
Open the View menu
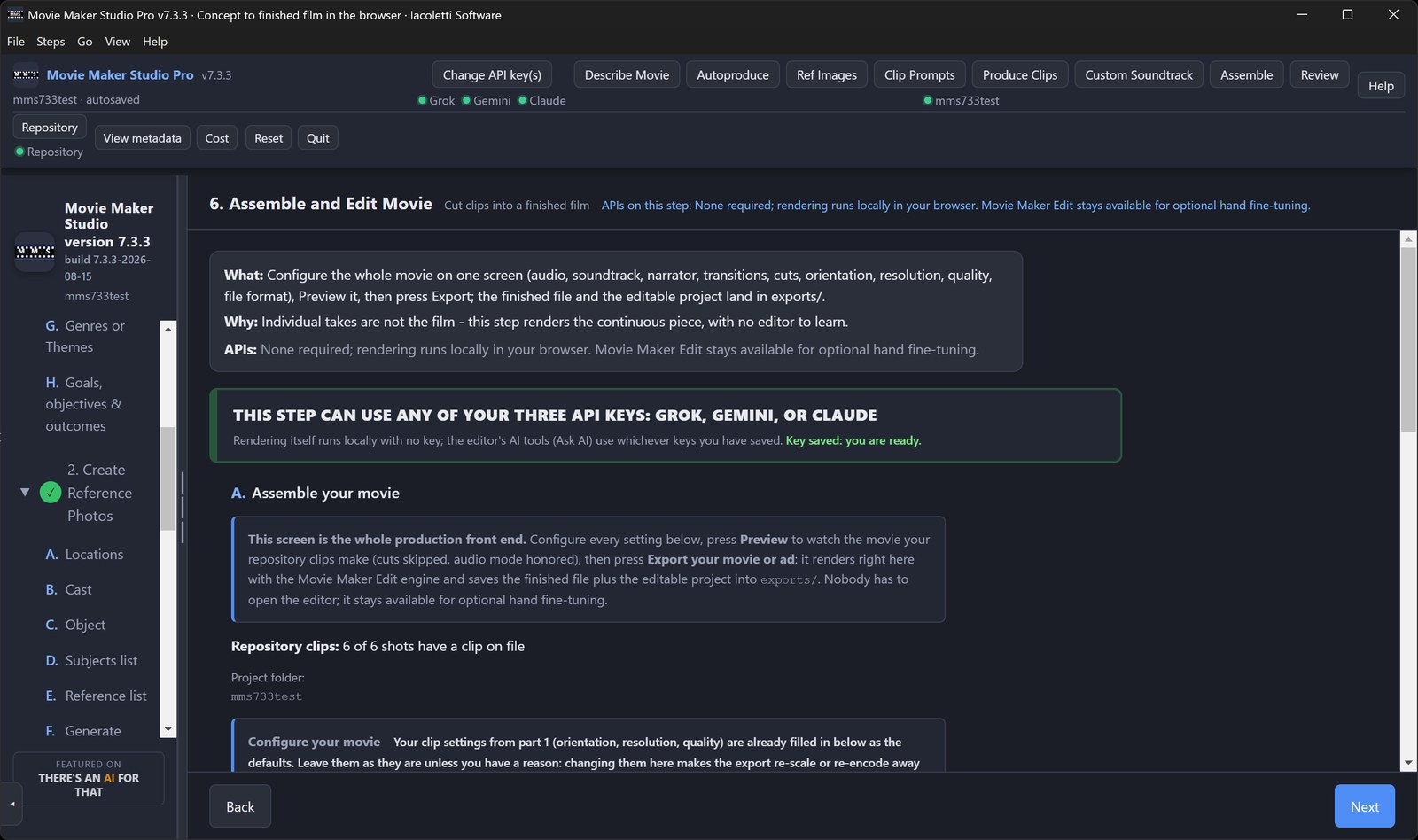(x=117, y=42)
